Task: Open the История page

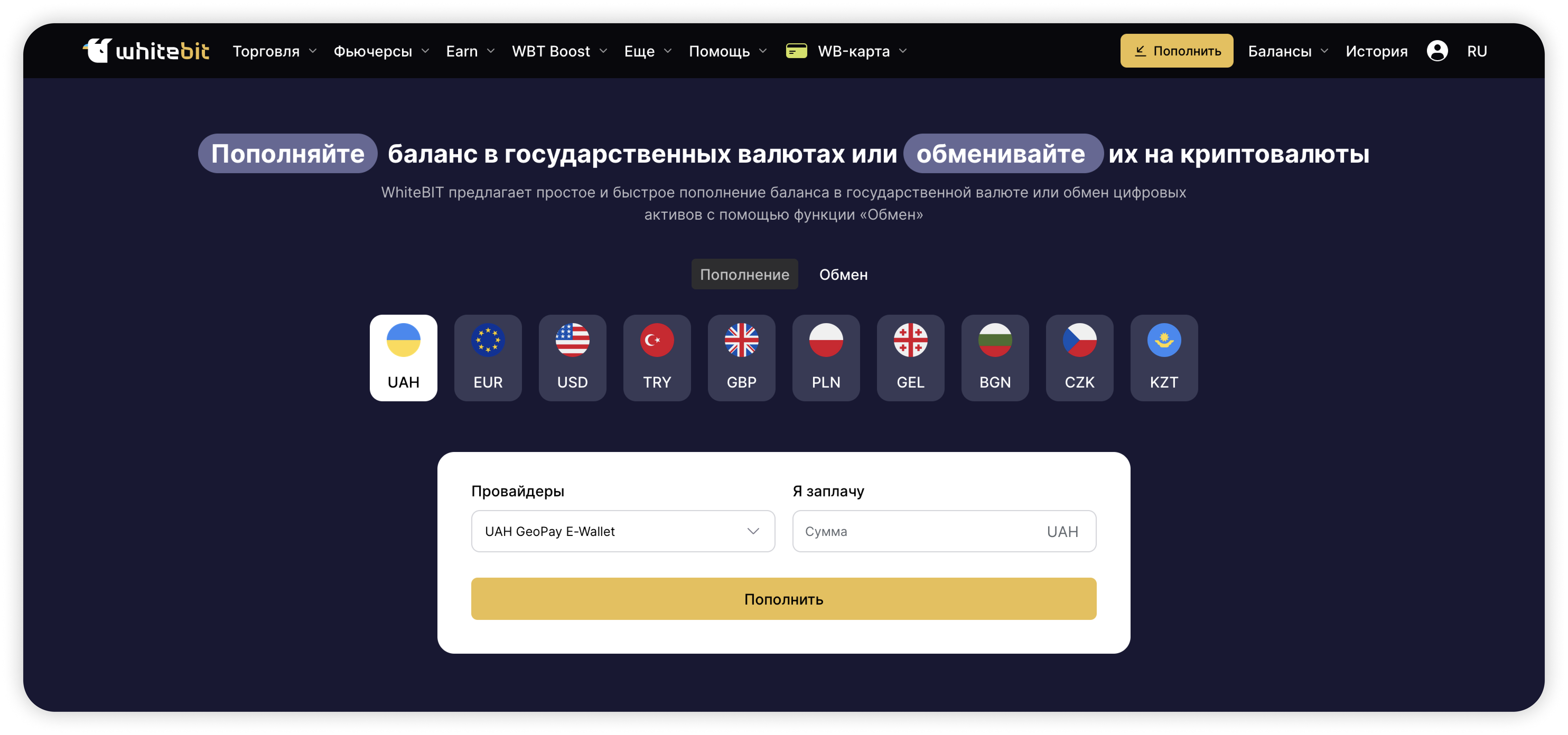Action: pos(1376,51)
